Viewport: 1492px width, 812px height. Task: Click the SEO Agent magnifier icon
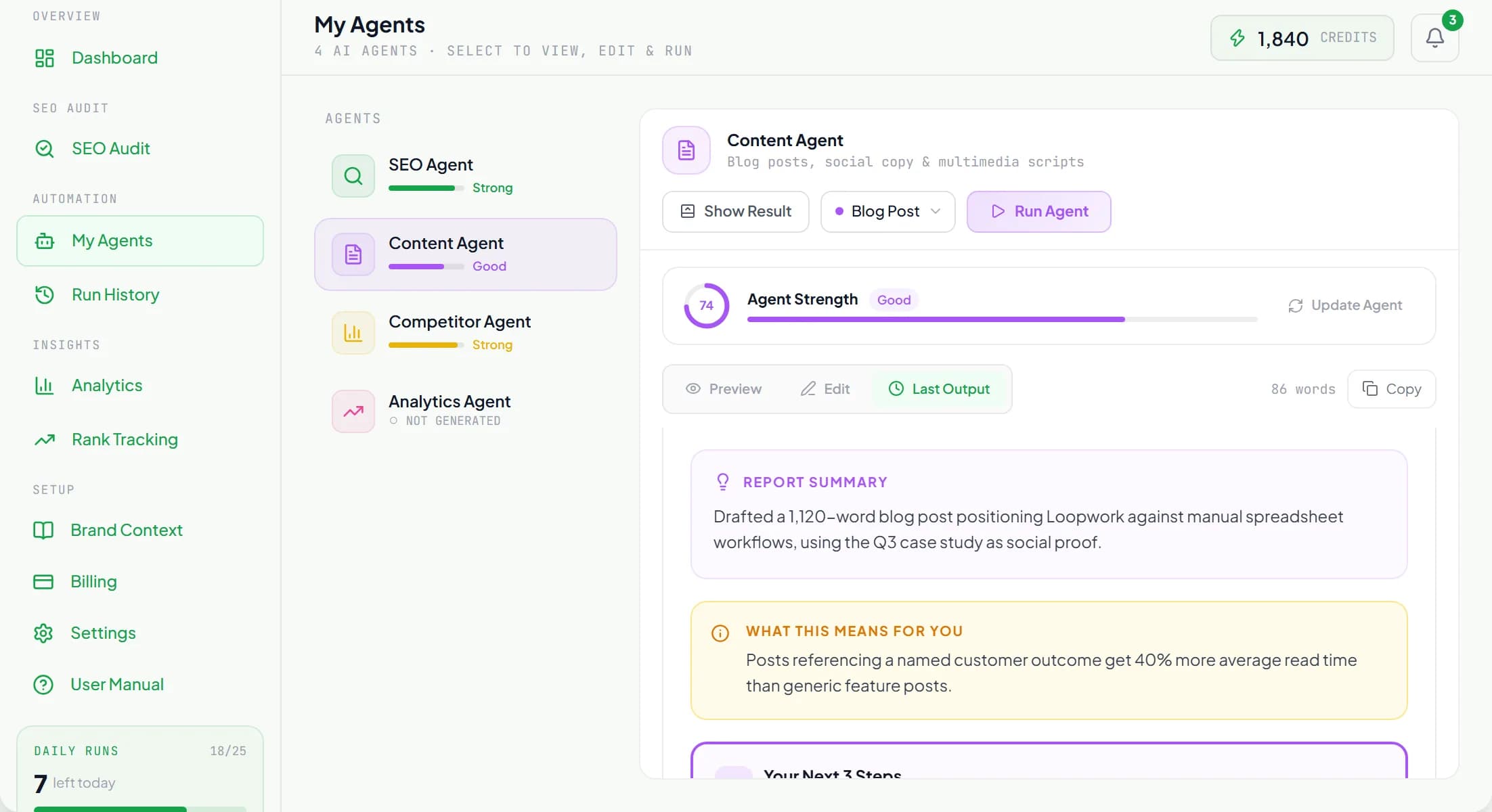353,176
